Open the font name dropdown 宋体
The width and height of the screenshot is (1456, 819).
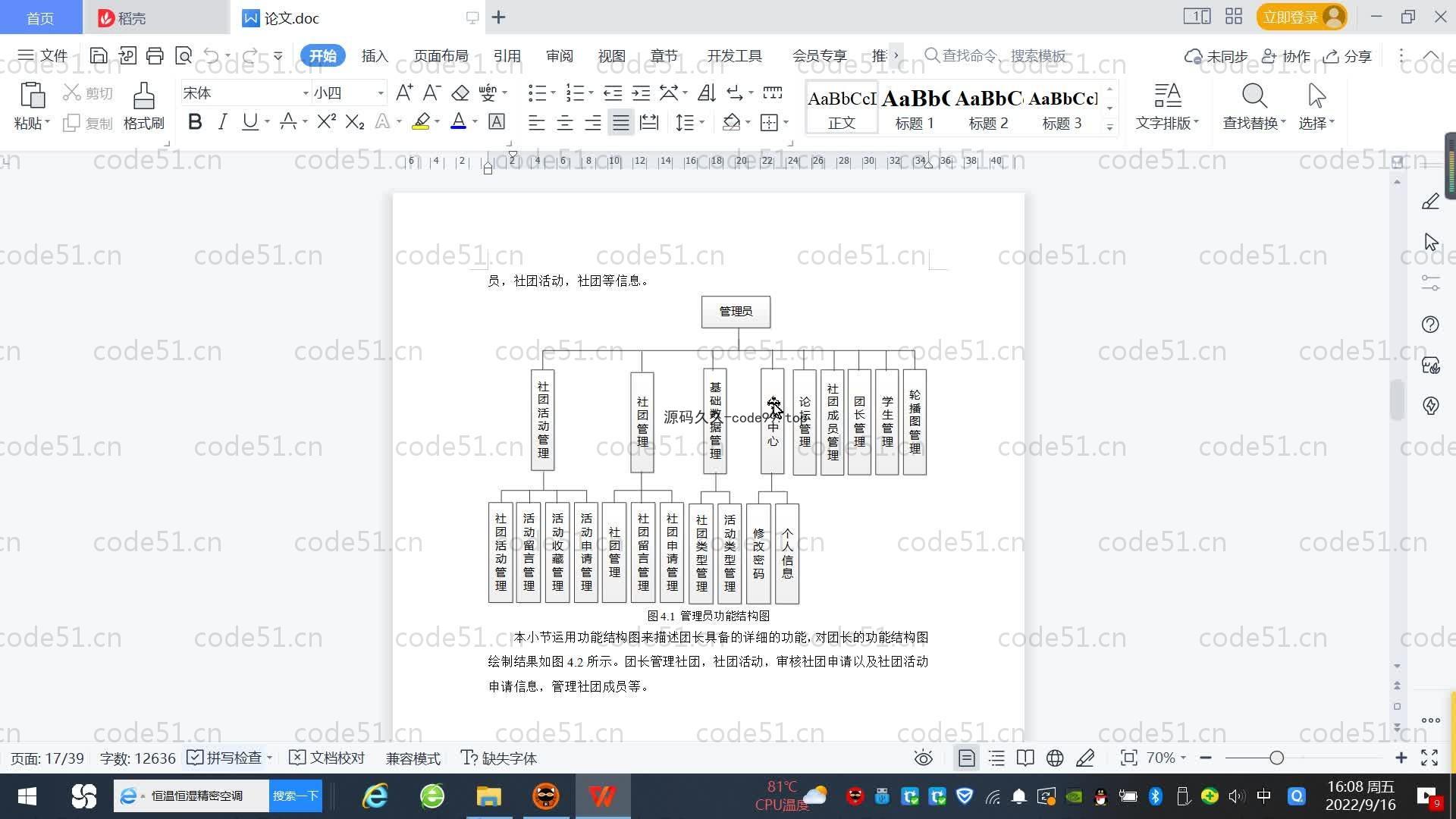(x=306, y=93)
